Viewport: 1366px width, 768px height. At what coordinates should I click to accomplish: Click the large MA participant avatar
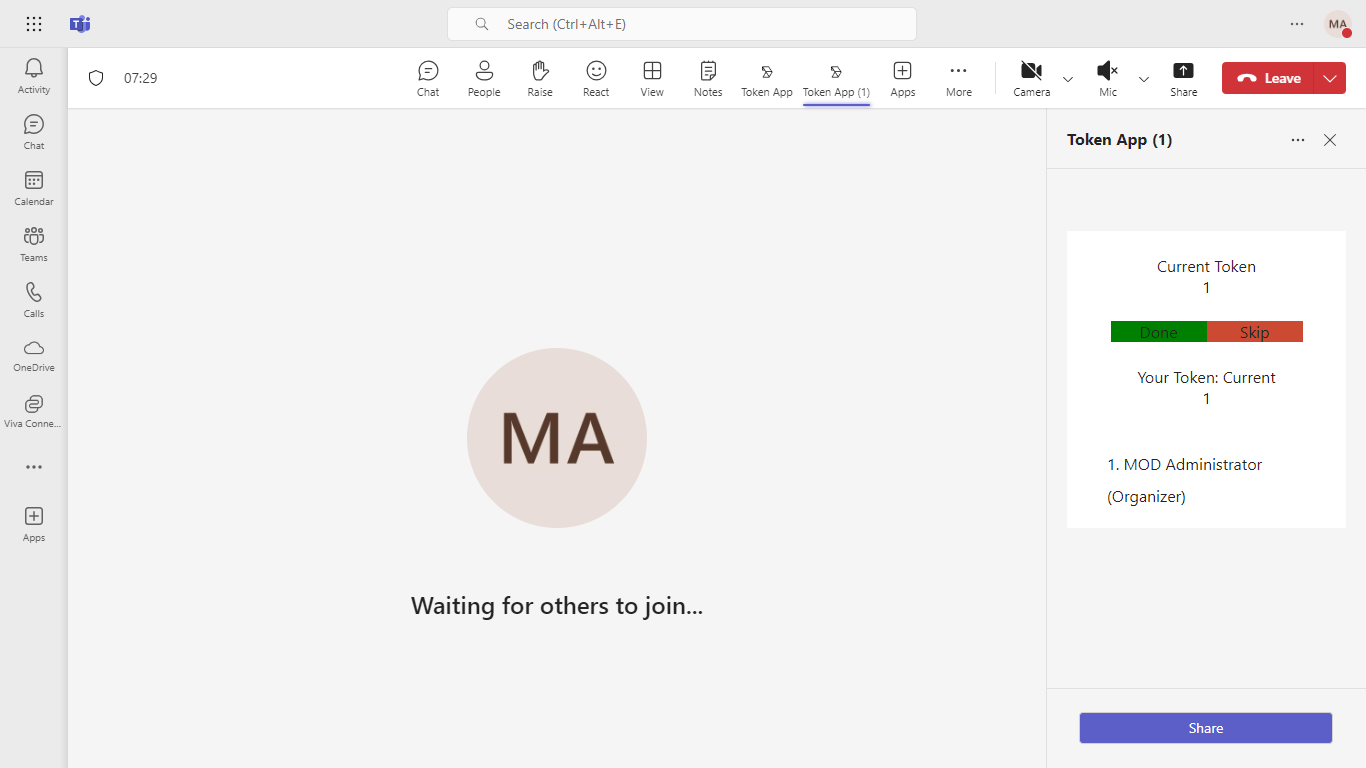pyautogui.click(x=557, y=438)
